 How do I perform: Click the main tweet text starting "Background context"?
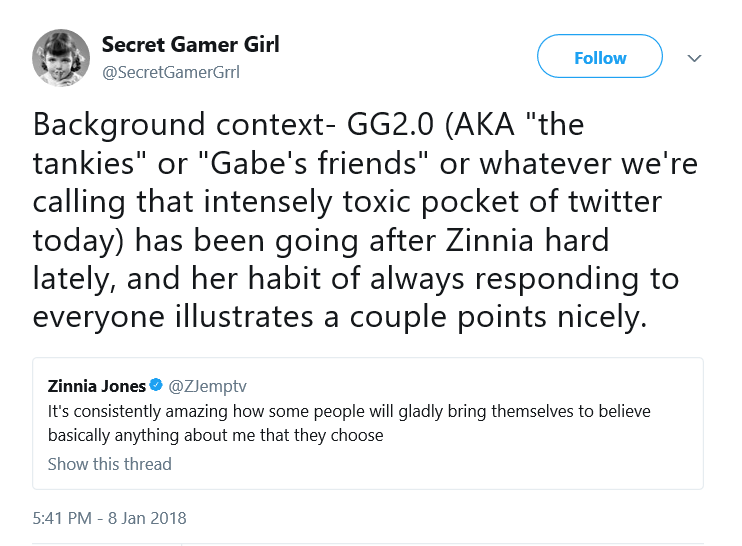tap(365, 220)
